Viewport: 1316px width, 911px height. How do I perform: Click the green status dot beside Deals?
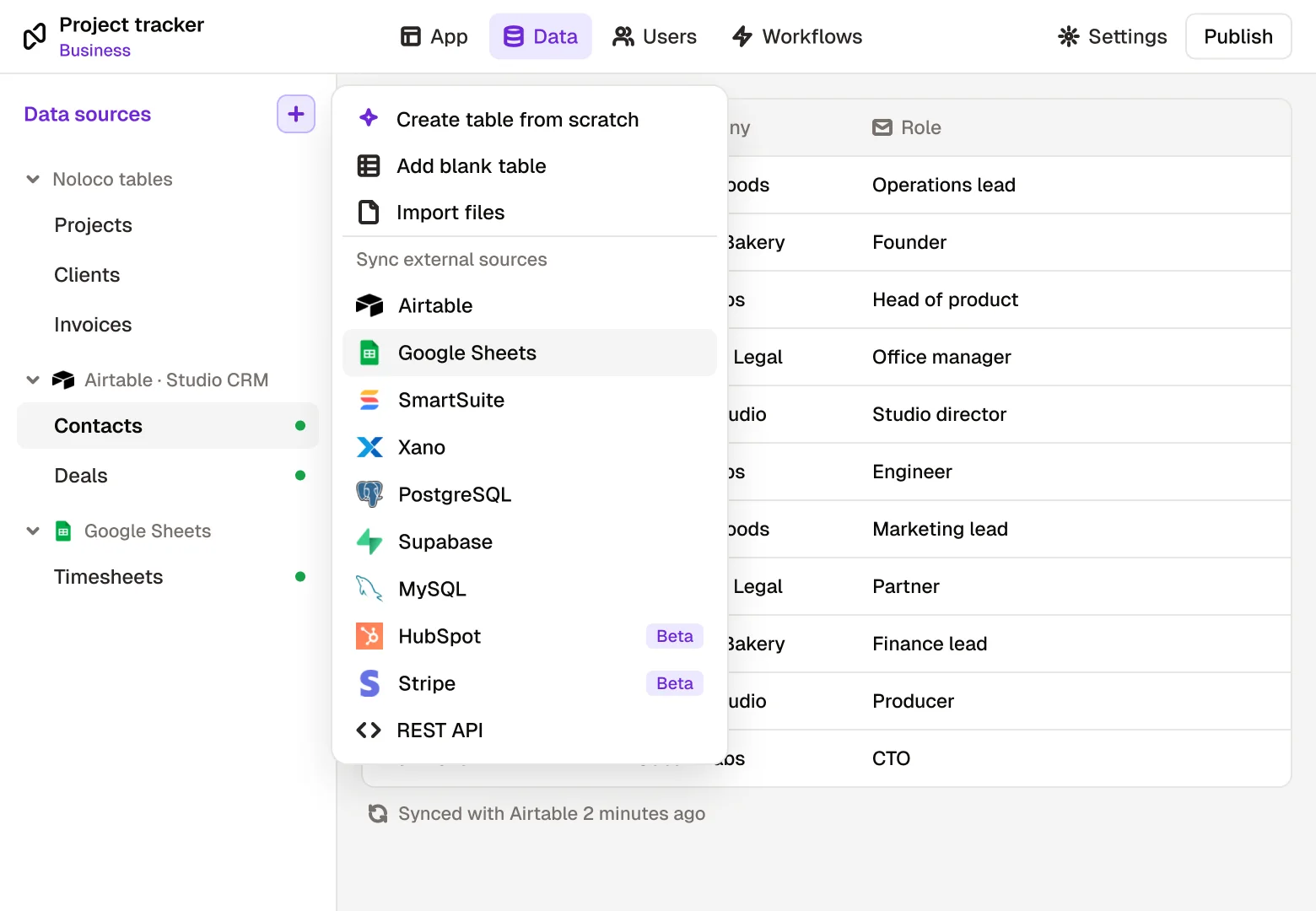coord(300,475)
